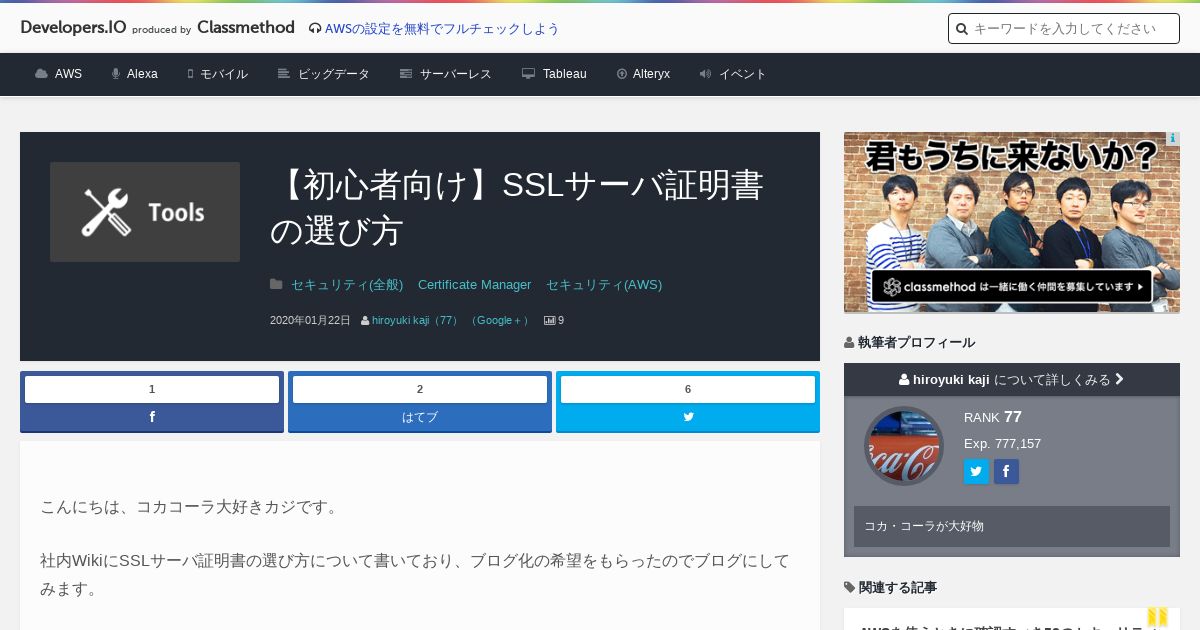1200x630 pixels.
Task: Share the article on Facebook
Action: pyautogui.click(x=152, y=417)
